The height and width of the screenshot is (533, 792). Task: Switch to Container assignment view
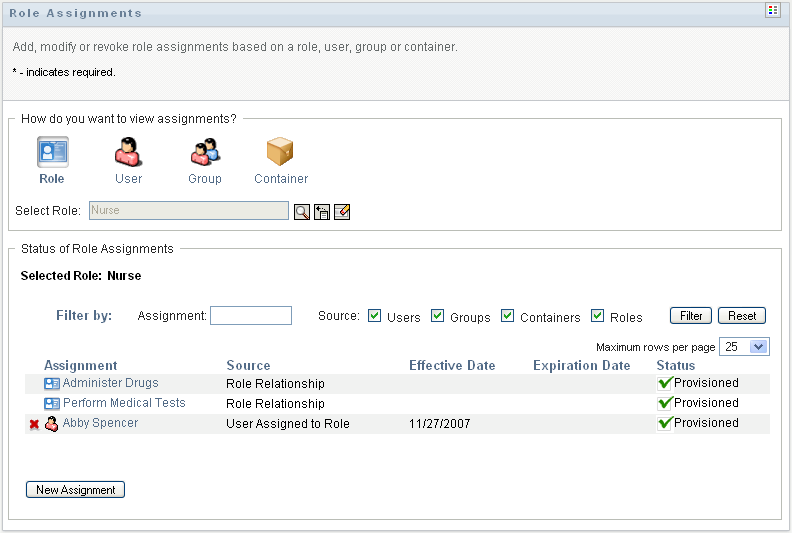pos(281,153)
